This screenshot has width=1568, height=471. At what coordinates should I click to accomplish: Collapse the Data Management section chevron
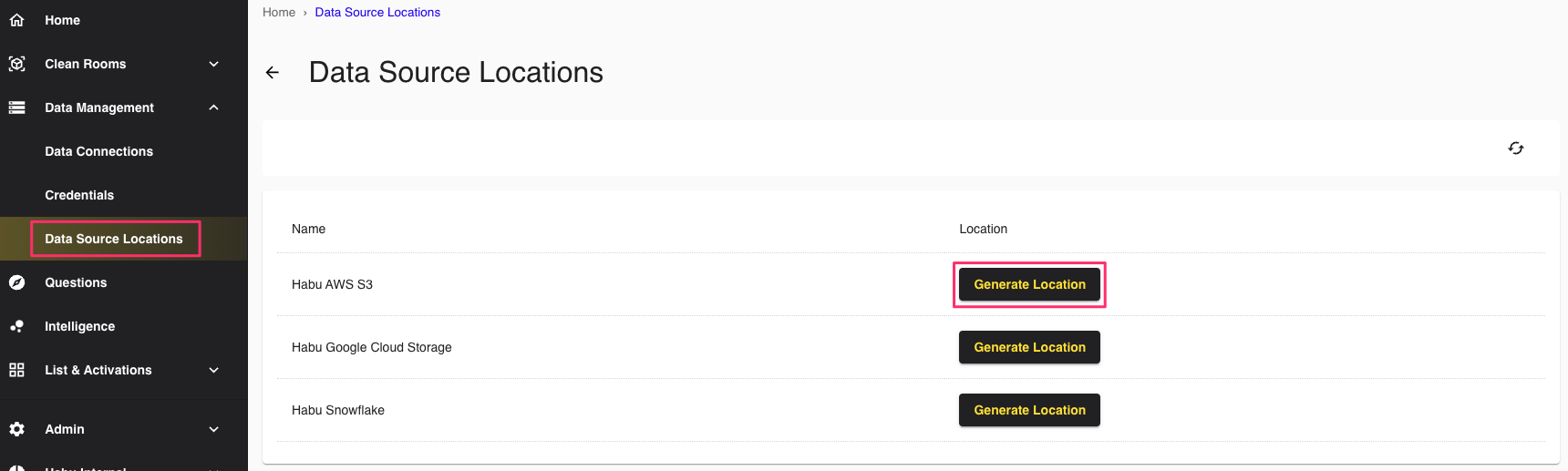pos(214,108)
